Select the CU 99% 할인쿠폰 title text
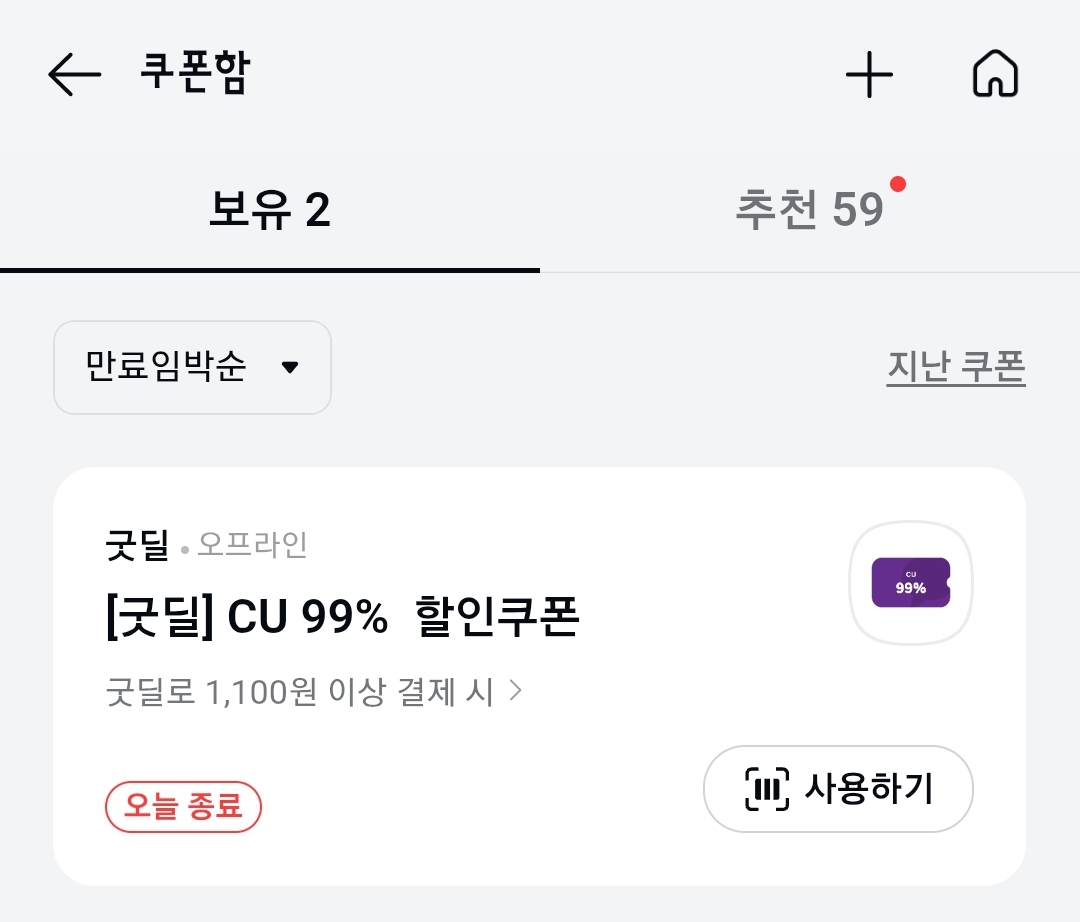1080x922 pixels. pos(340,619)
